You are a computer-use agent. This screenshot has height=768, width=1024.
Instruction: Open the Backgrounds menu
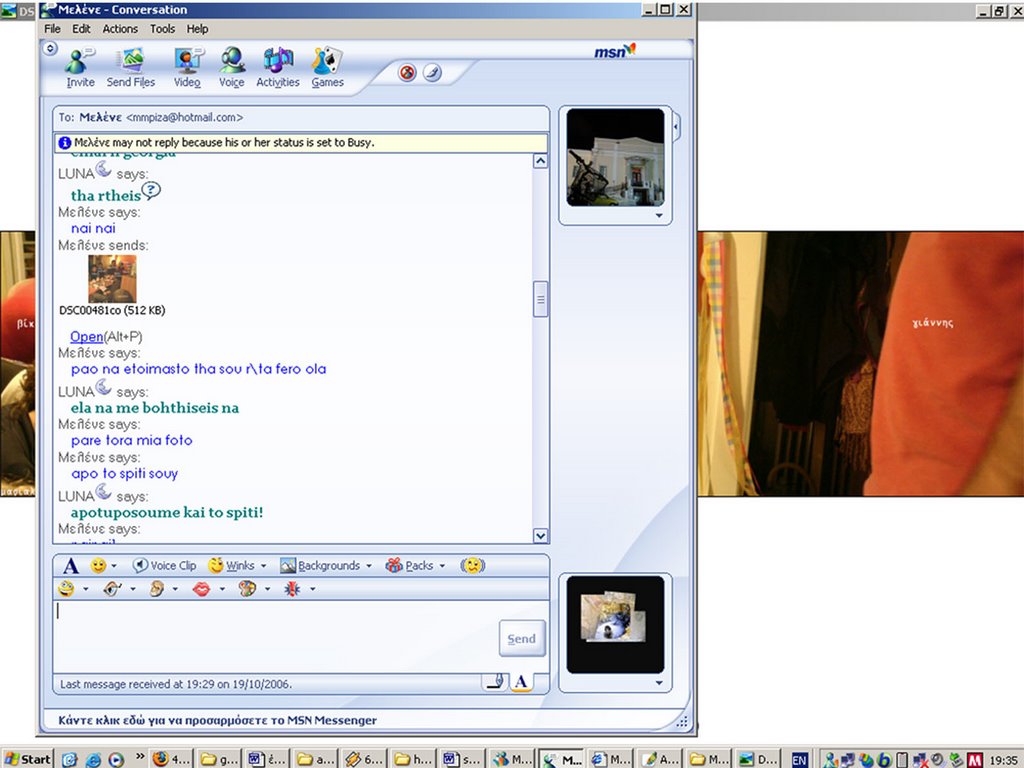pos(321,566)
